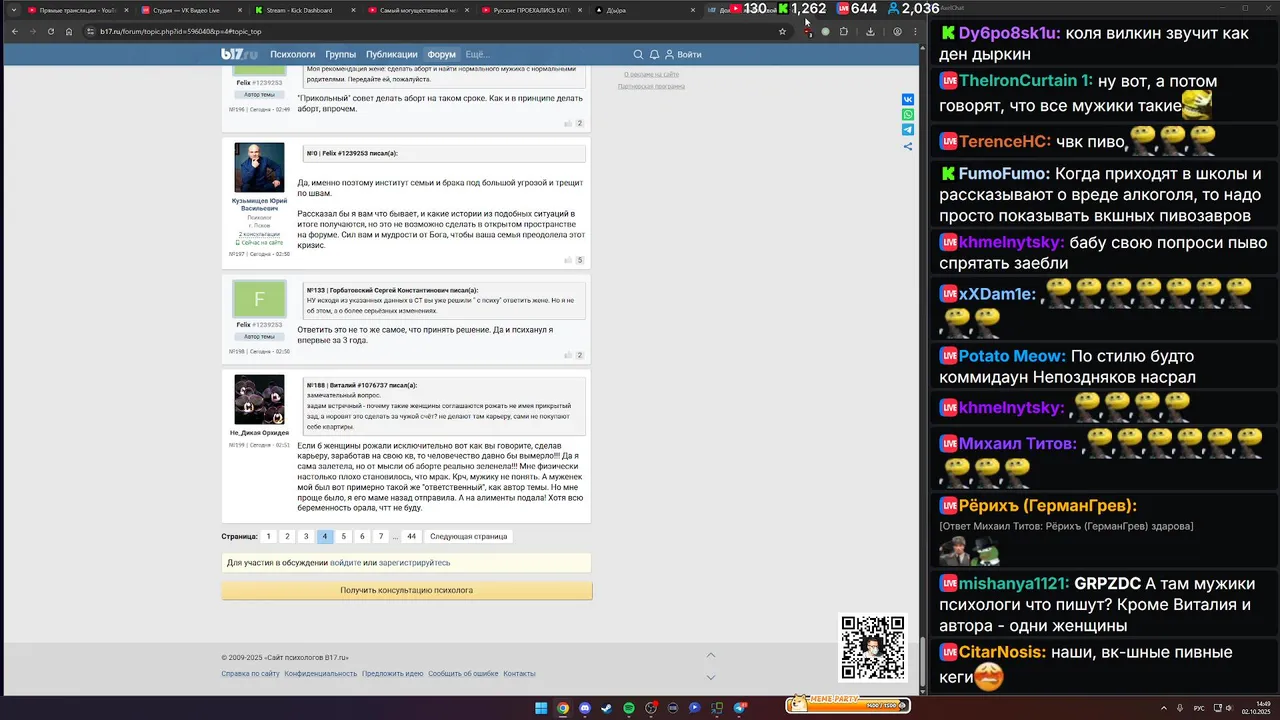Open Конфиденциальность footer link
This screenshot has width=1280, height=720.
(320, 673)
